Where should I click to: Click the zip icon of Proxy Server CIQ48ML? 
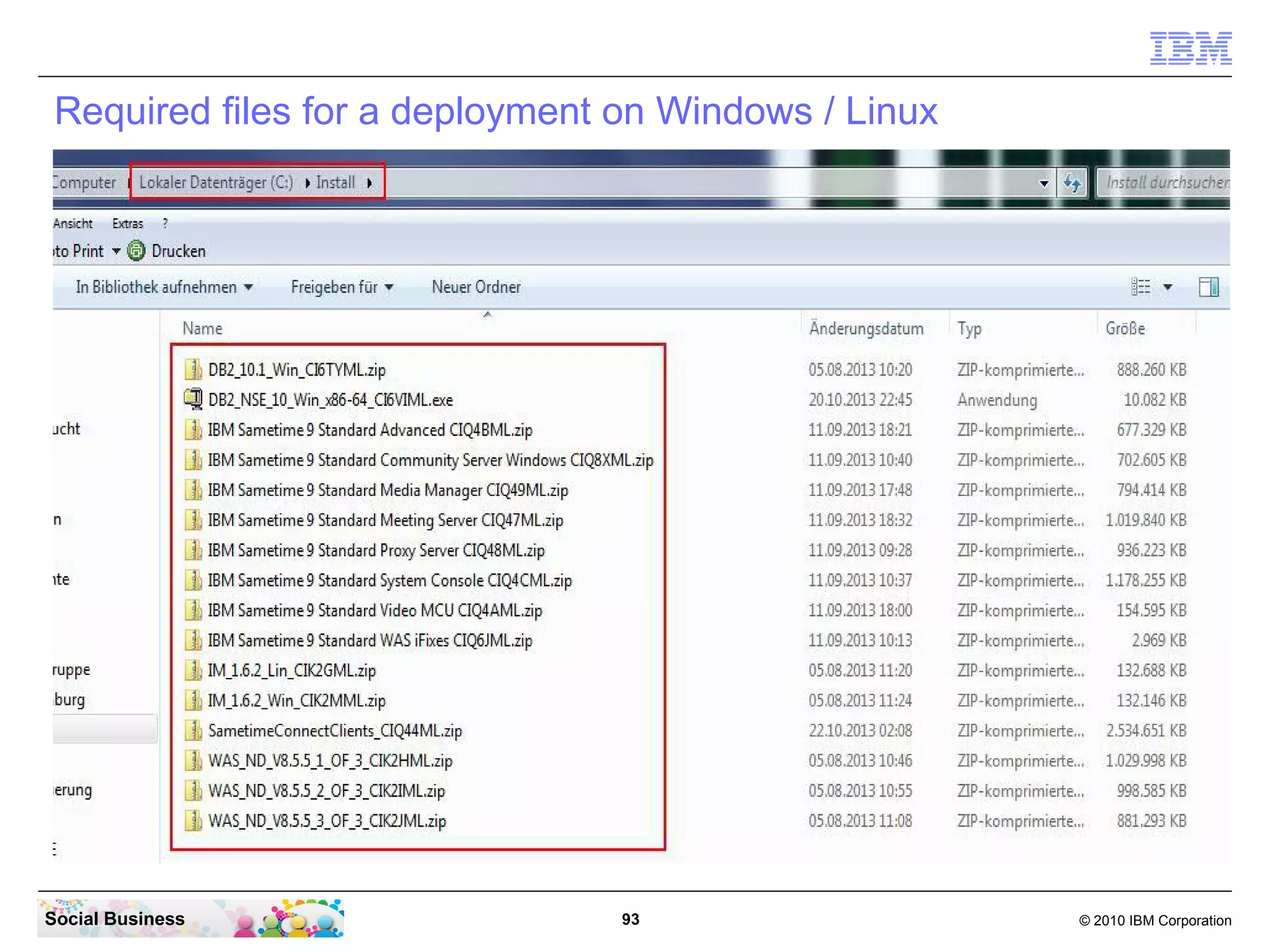[x=193, y=550]
